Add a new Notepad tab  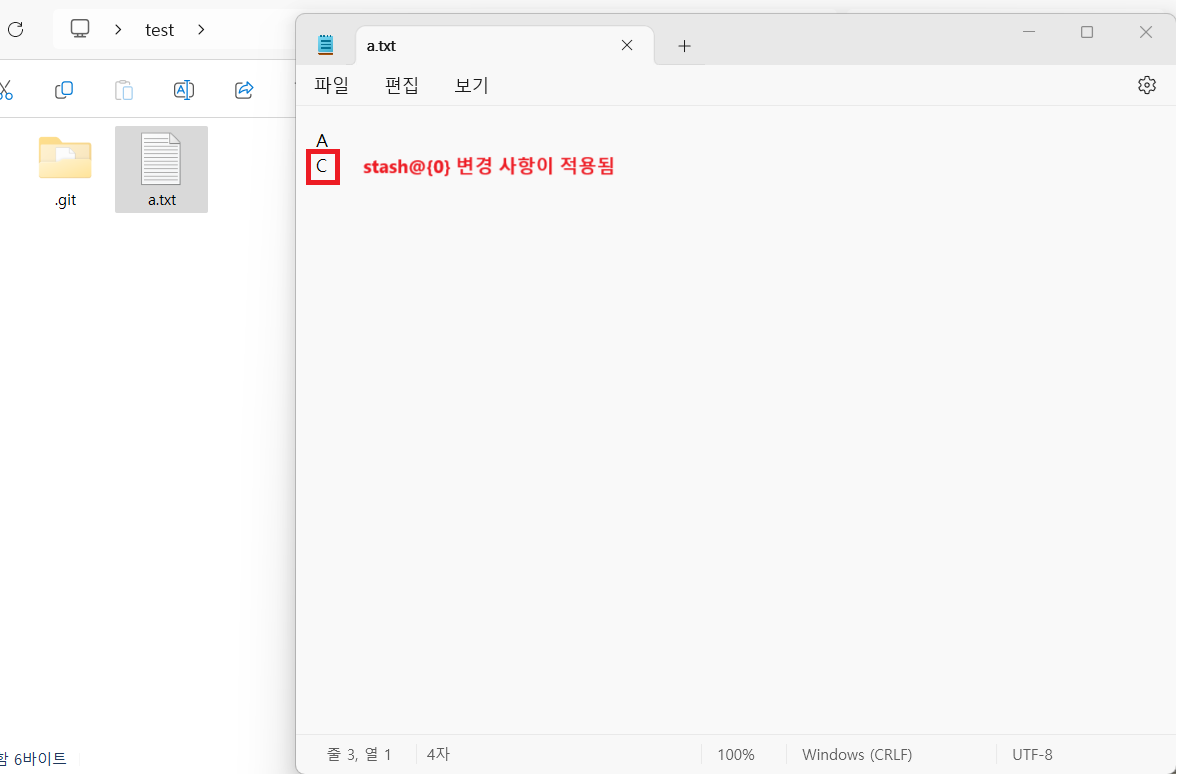tap(684, 46)
